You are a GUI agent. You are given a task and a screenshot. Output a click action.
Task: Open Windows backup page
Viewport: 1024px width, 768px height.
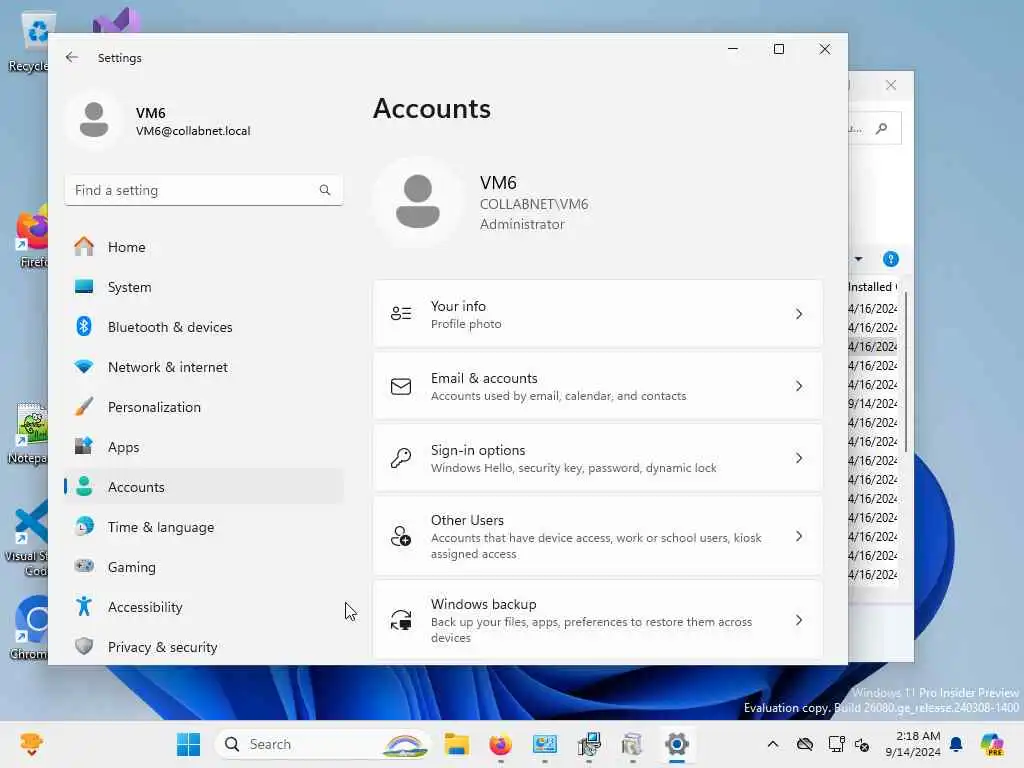point(598,620)
